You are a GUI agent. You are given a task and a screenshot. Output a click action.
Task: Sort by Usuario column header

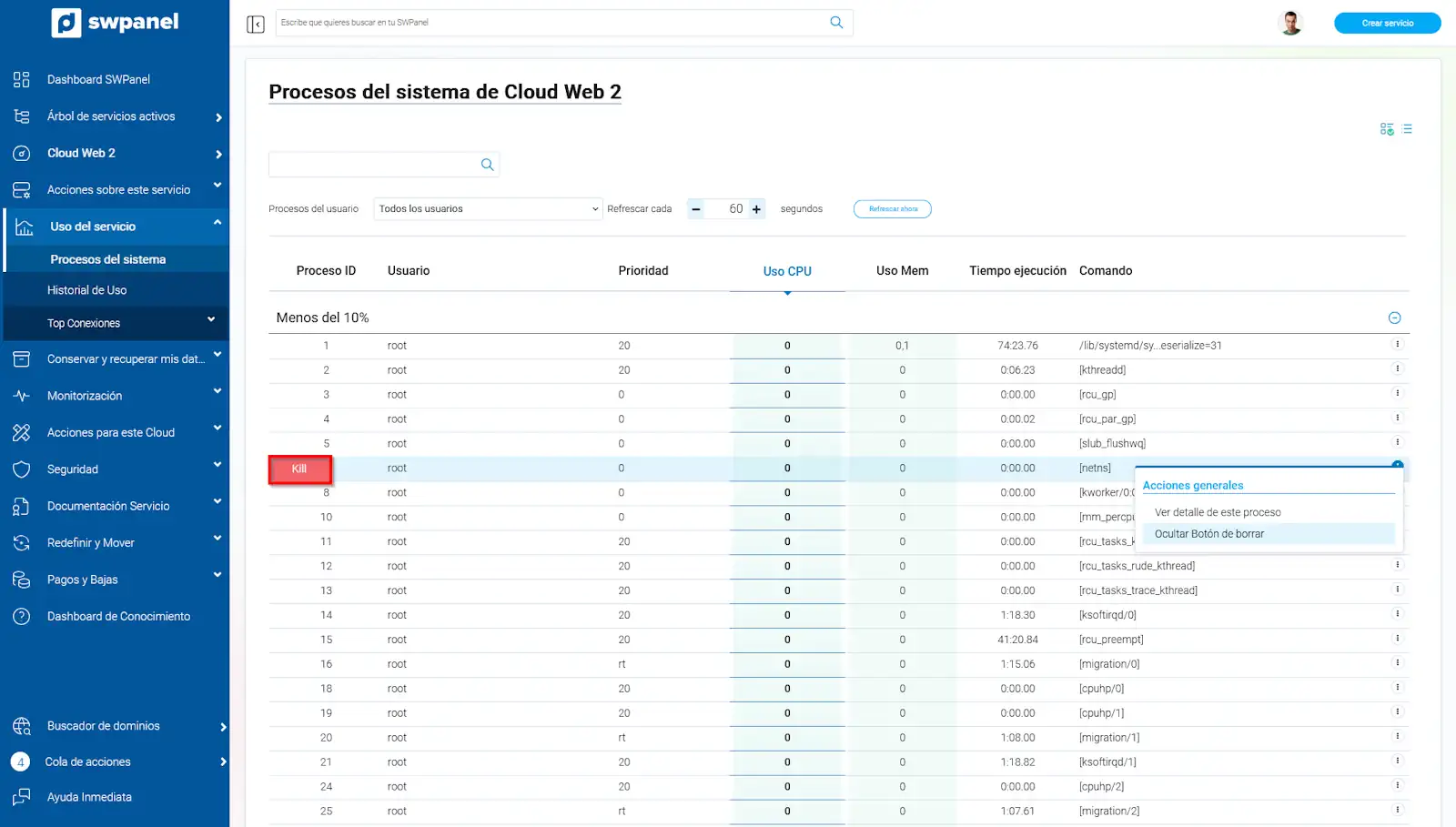tap(409, 271)
